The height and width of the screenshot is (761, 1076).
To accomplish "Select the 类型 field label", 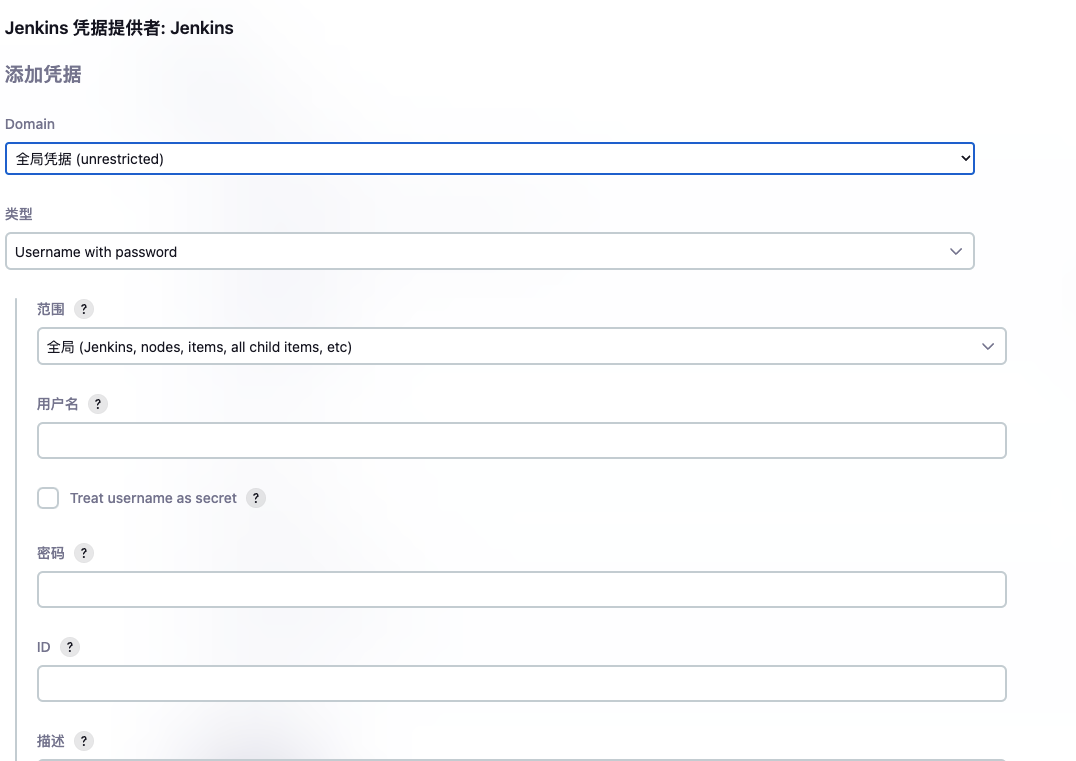I will click(x=19, y=214).
